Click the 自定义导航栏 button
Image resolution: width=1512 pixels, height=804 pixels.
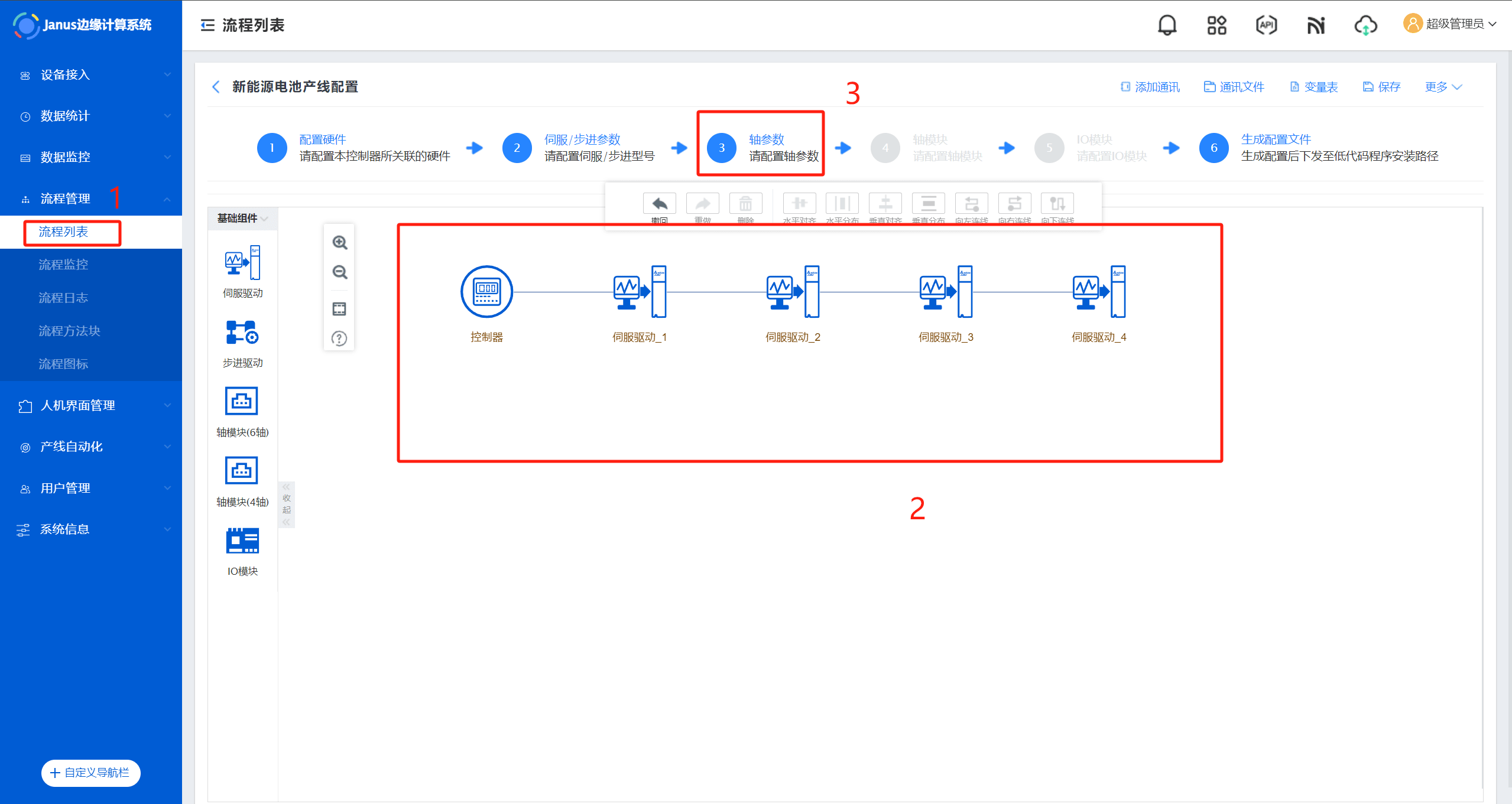91,773
